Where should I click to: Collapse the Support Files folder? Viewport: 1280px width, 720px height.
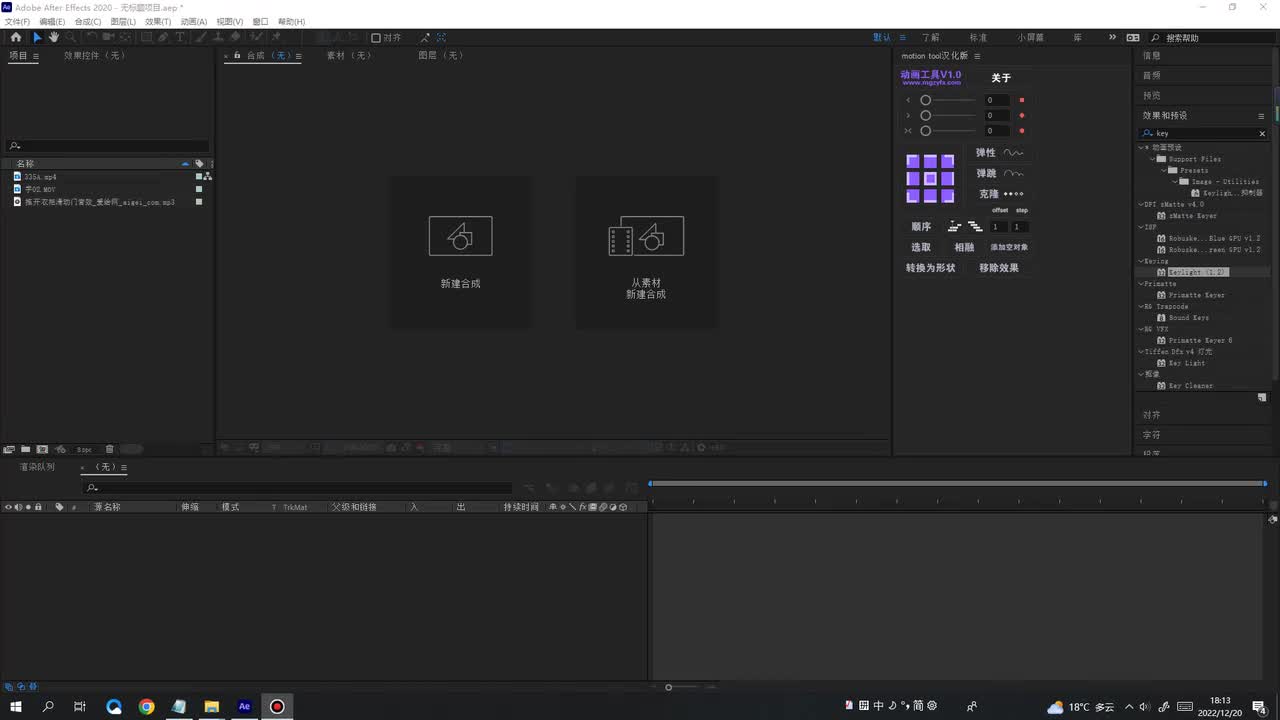[1152, 159]
